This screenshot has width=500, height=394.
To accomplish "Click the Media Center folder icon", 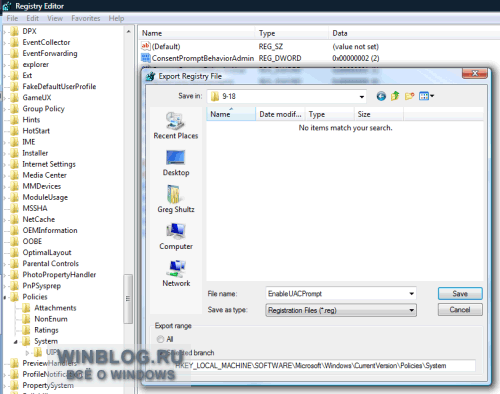I will point(14,175).
